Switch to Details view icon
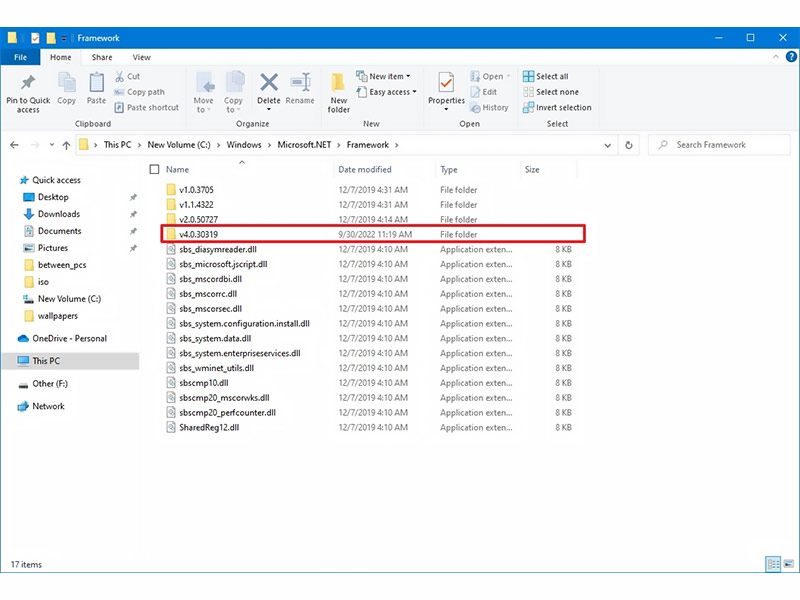 (x=773, y=564)
